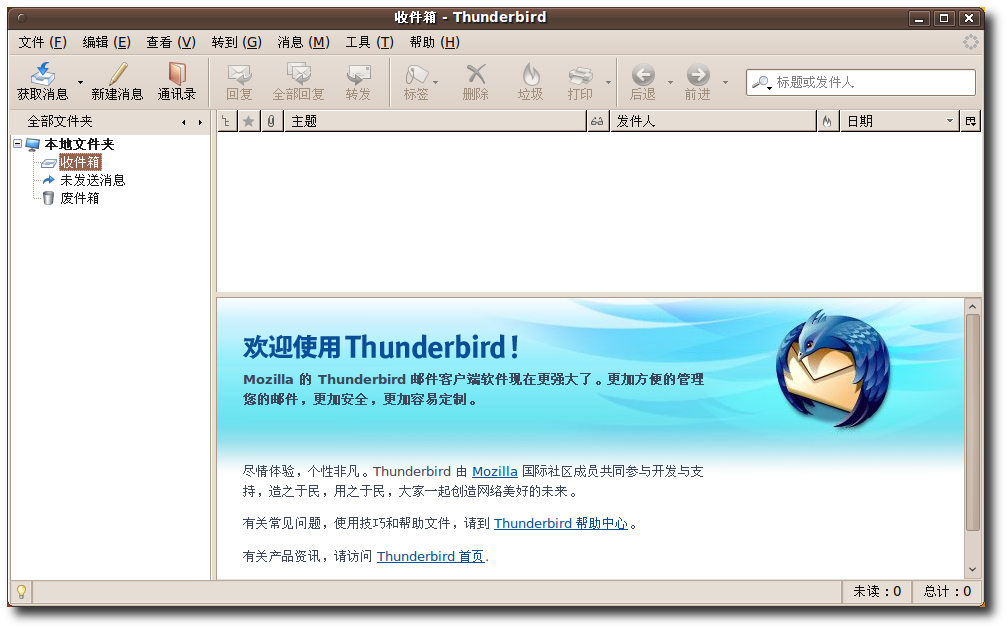
Task: Sort messages by 发件人 column
Action: pos(713,121)
